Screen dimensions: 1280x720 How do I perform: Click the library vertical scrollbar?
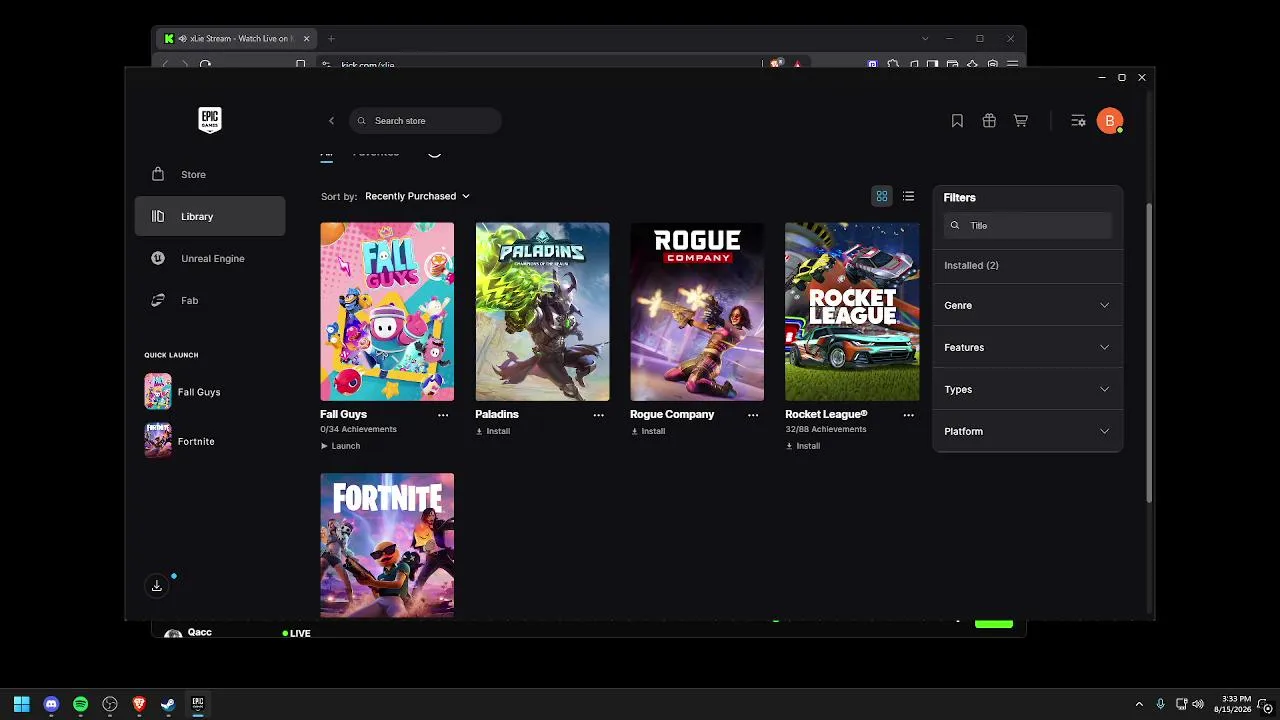coord(1149,353)
